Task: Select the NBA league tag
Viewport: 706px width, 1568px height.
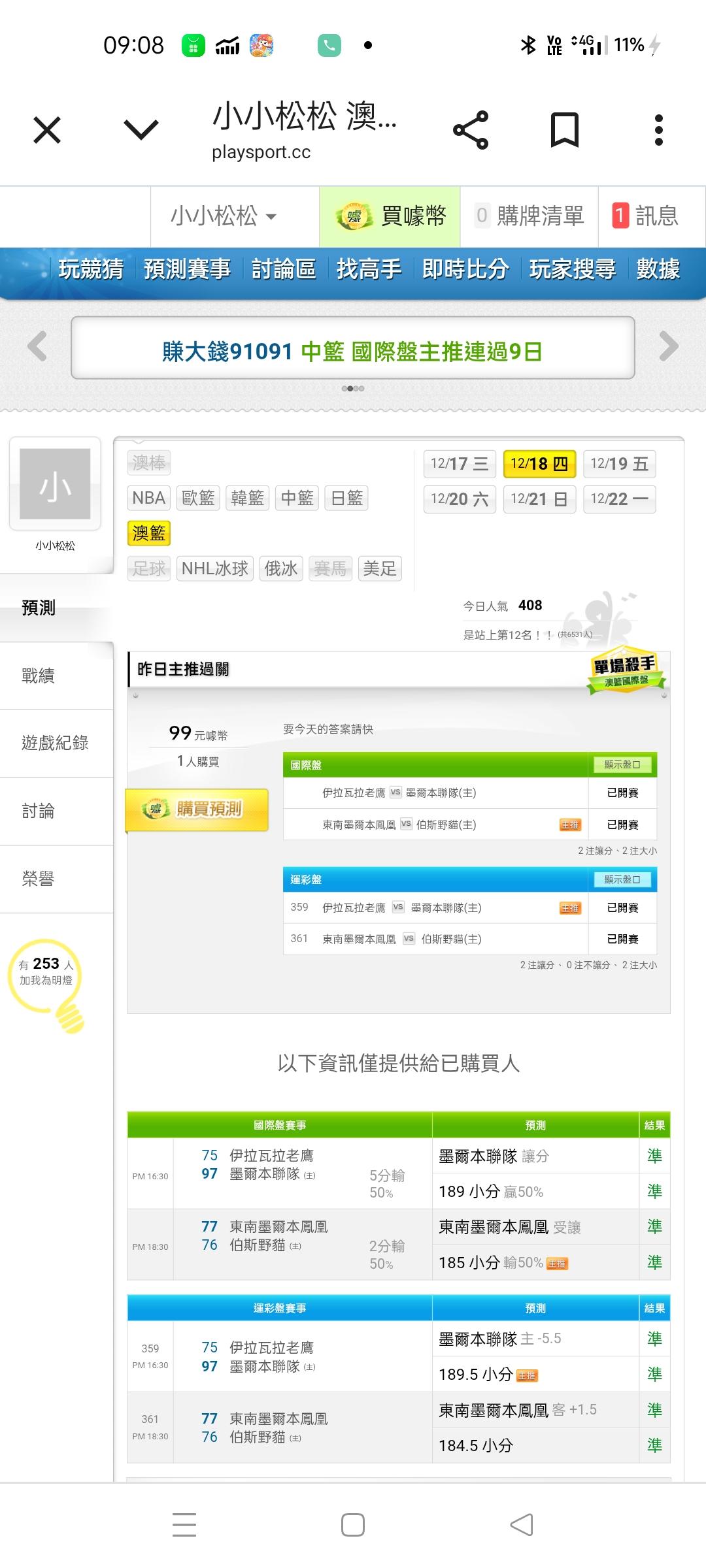Action: [x=148, y=498]
